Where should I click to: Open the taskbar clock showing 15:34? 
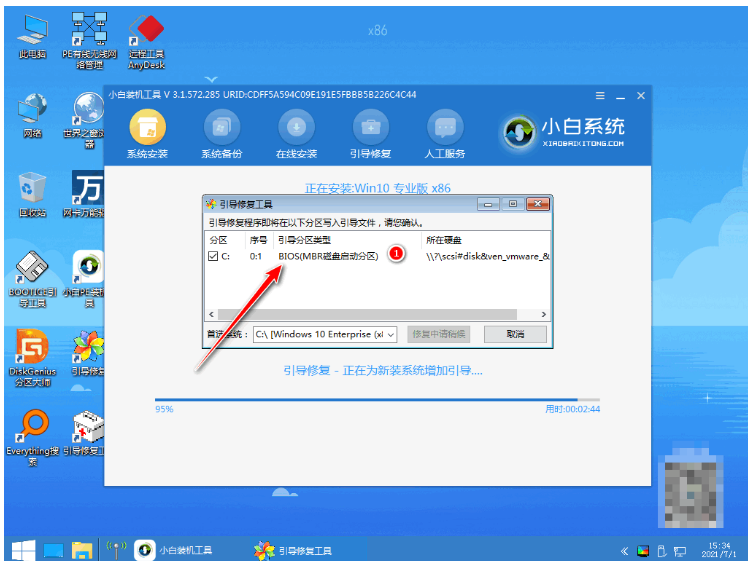pyautogui.click(x=719, y=550)
